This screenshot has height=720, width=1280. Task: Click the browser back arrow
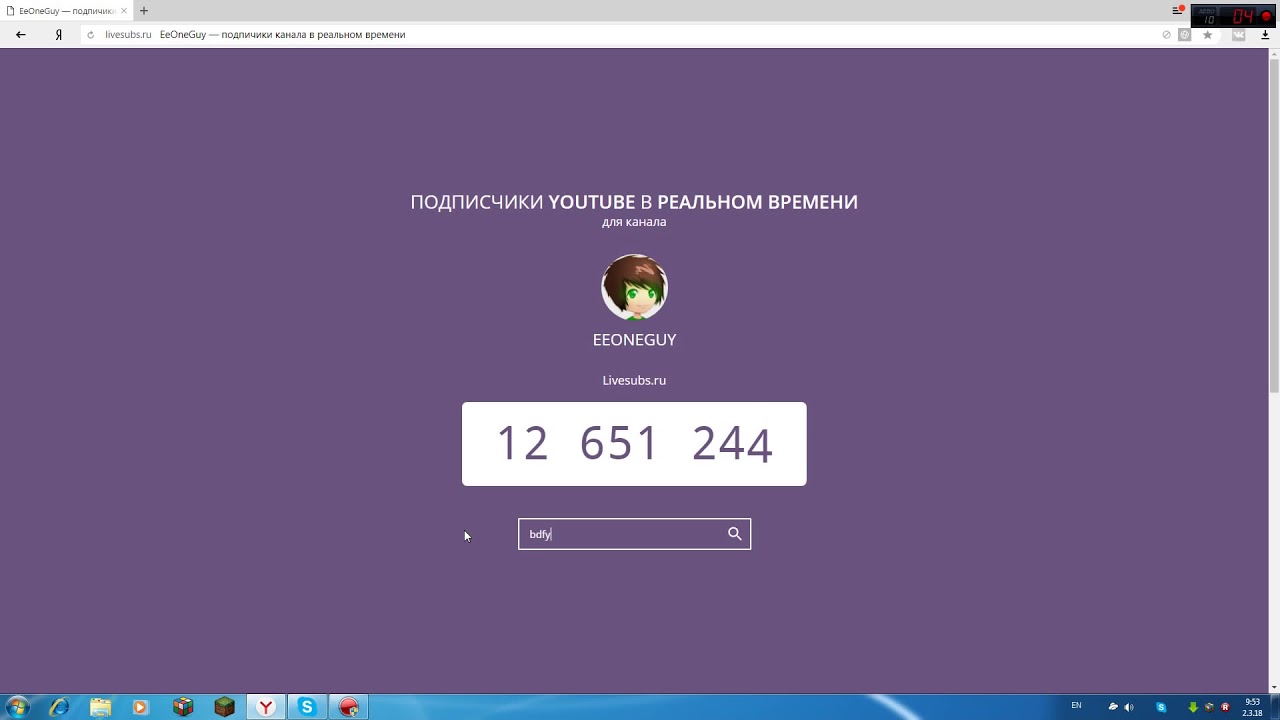[x=20, y=34]
